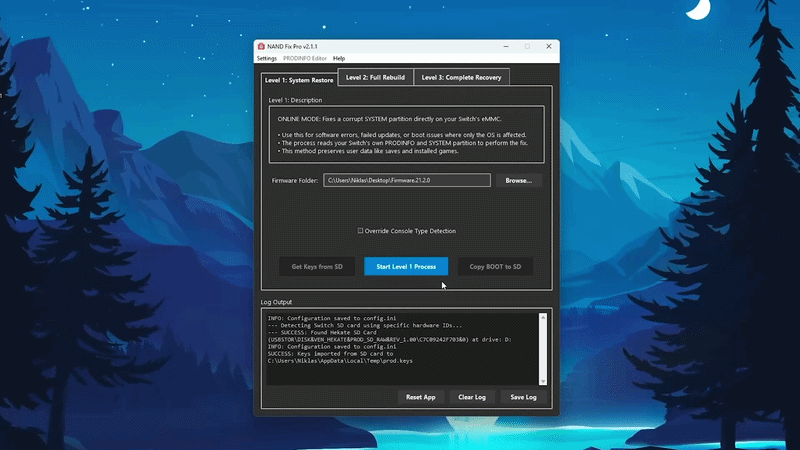Click Reset App button

[x=420, y=397]
